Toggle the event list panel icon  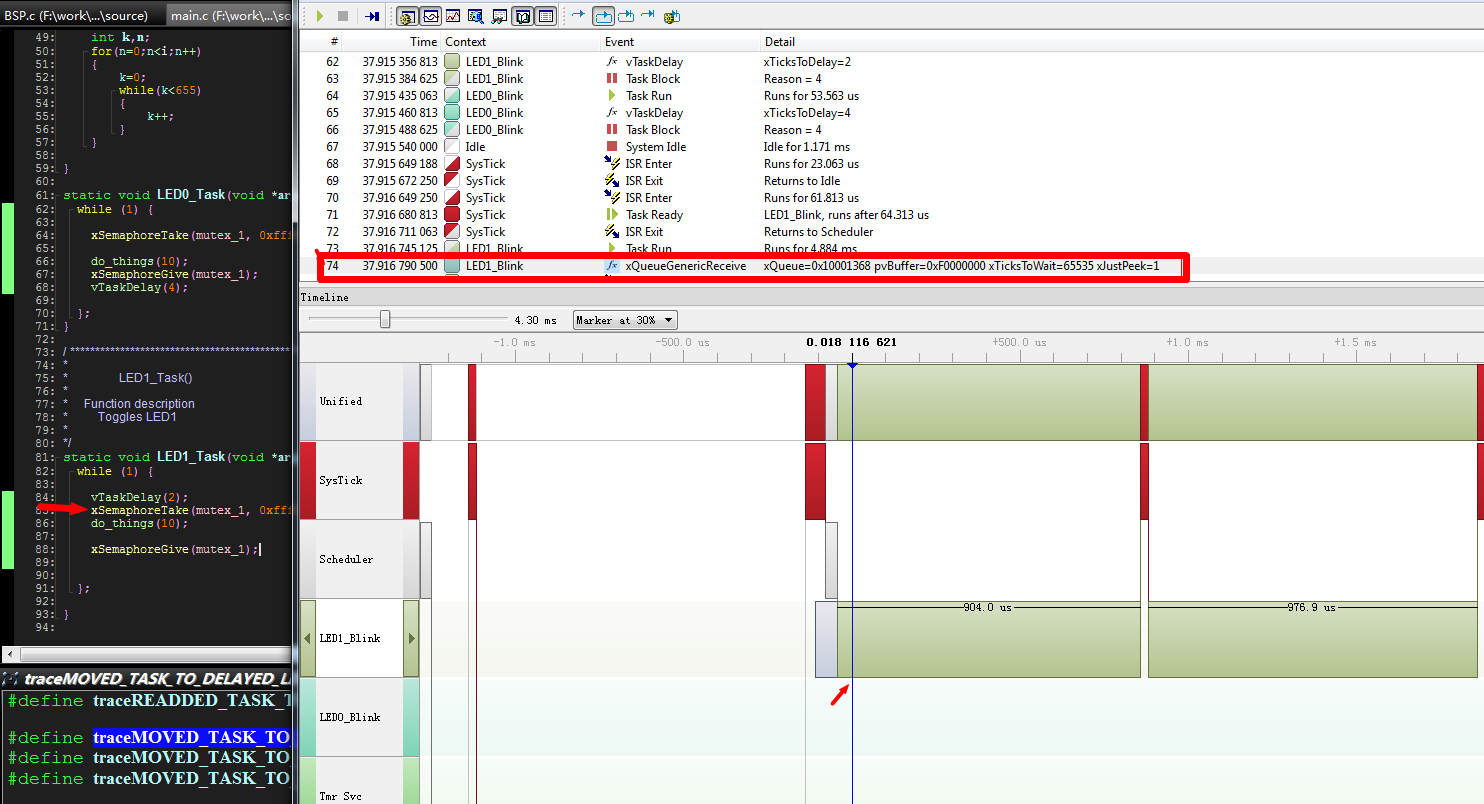pyautogui.click(x=546, y=15)
